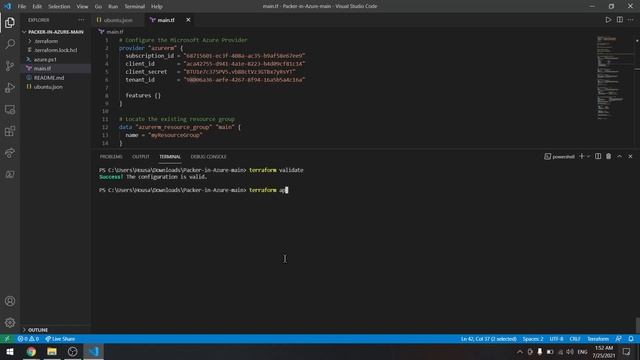This screenshot has width=640, height=360.
Task: Open the Source Control view
Action: click(10, 66)
